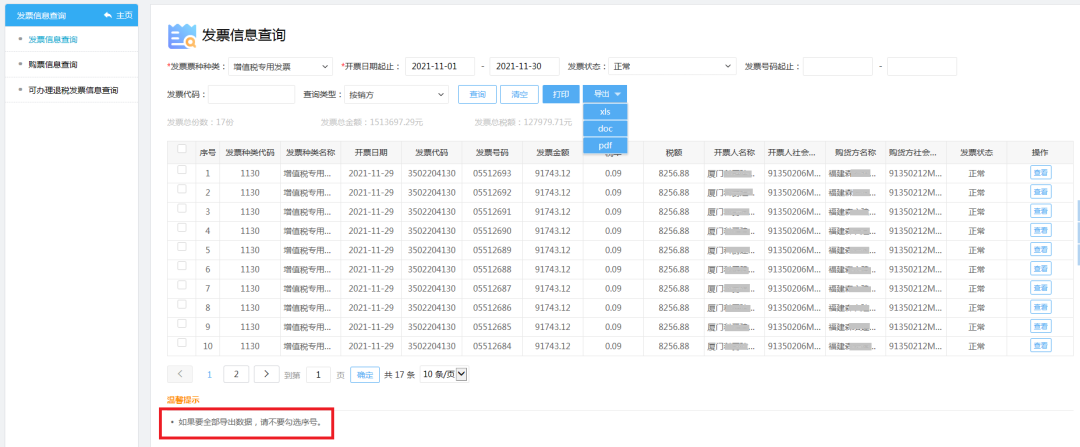The height and width of the screenshot is (447, 1080).
Task: Click 查看 for invoice 05512686
Action: [x=1041, y=307]
